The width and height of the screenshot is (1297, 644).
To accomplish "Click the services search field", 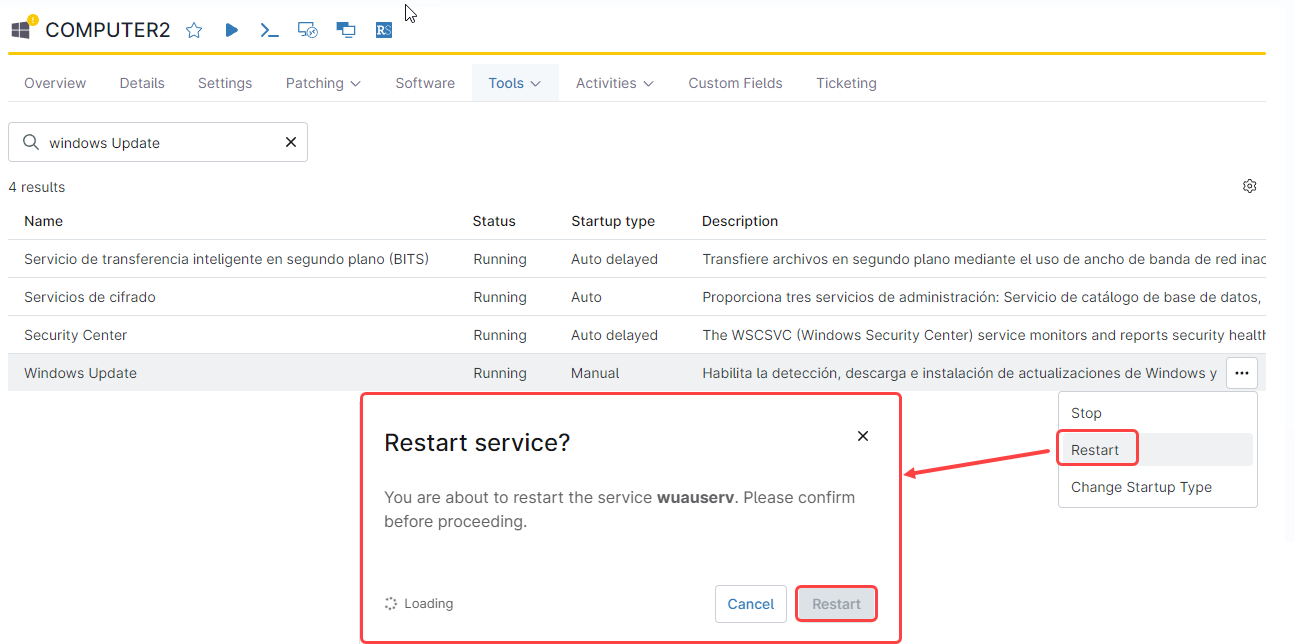I will tap(158, 142).
